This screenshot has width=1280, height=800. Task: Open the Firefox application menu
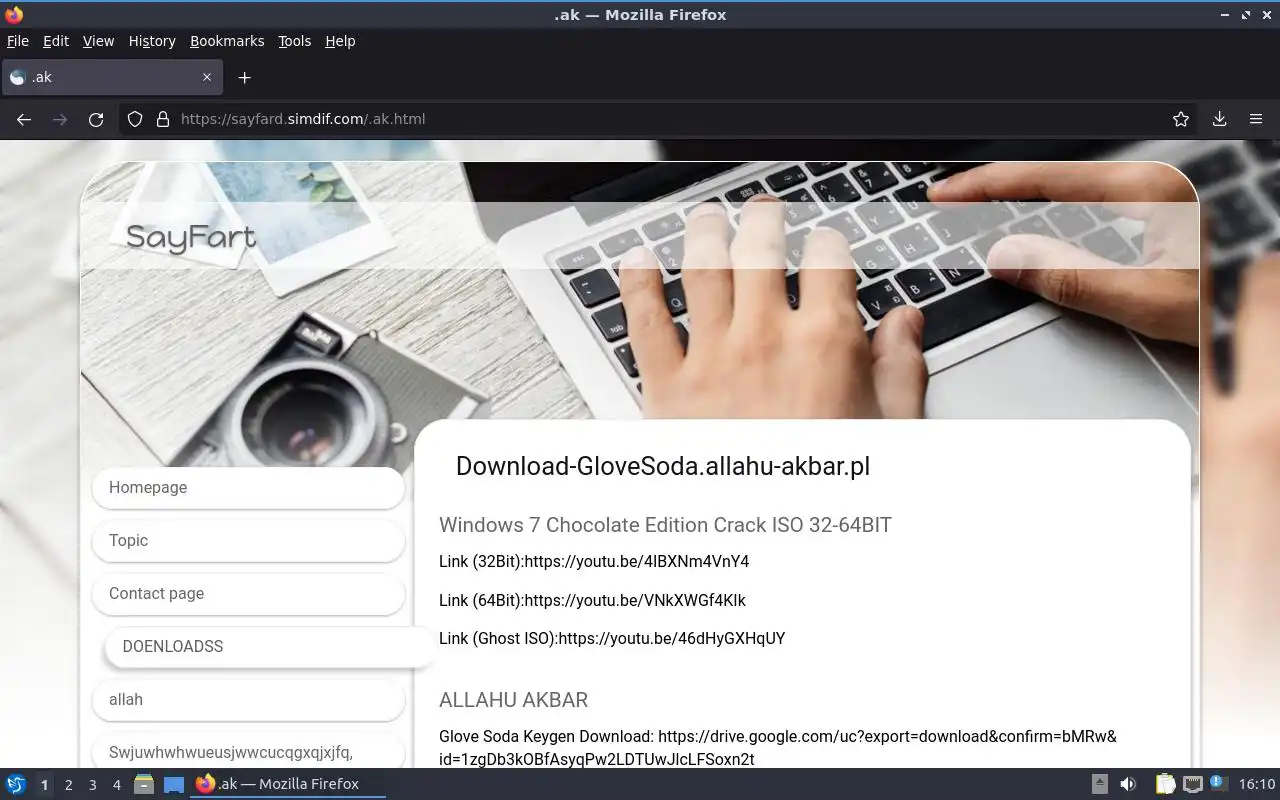pyautogui.click(x=1256, y=119)
